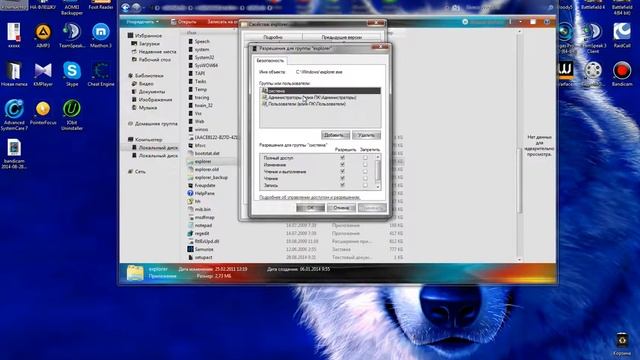
Task: Select Компьютер in Explorer sidebar
Action: pos(145,140)
